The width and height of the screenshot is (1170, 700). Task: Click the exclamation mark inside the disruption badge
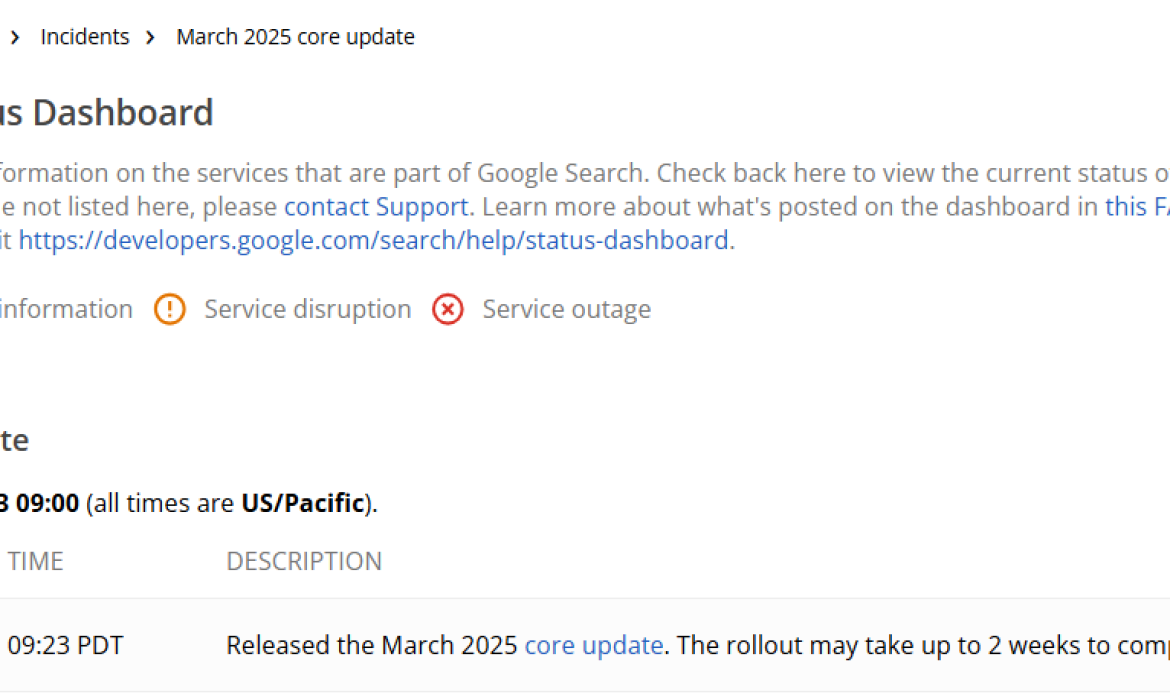[x=170, y=309]
